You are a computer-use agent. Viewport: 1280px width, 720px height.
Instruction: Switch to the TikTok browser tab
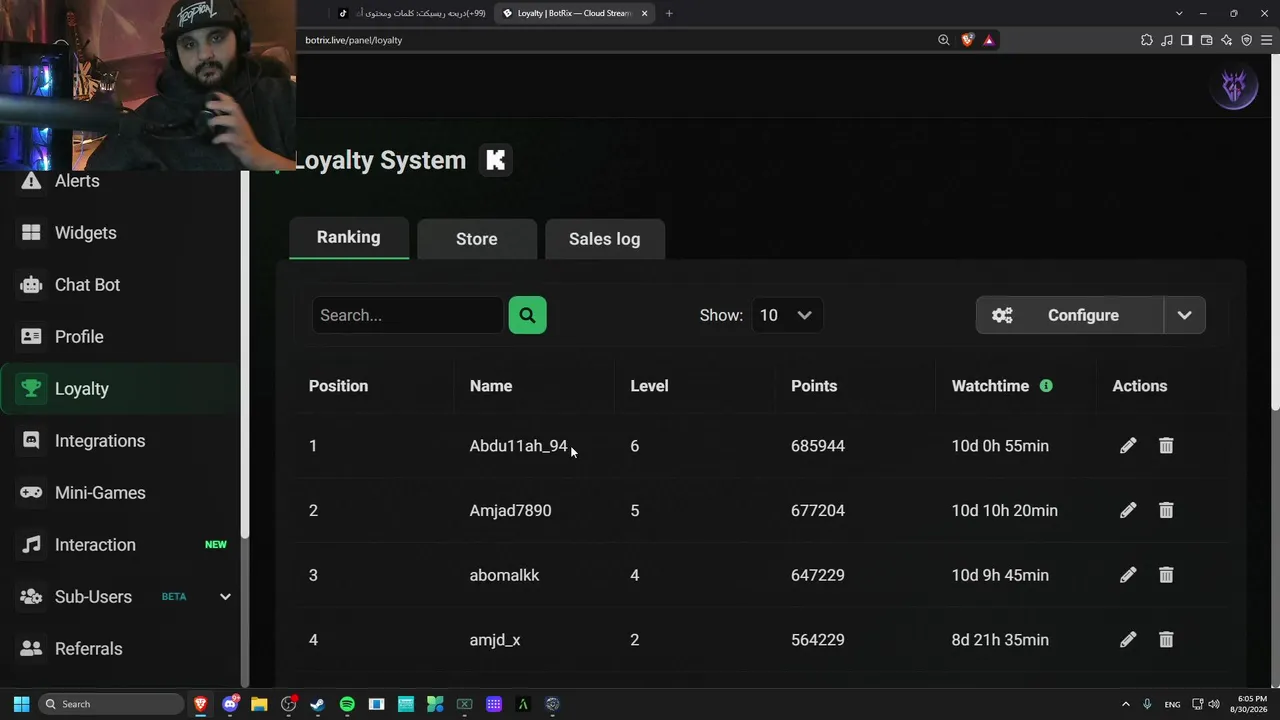click(x=411, y=13)
